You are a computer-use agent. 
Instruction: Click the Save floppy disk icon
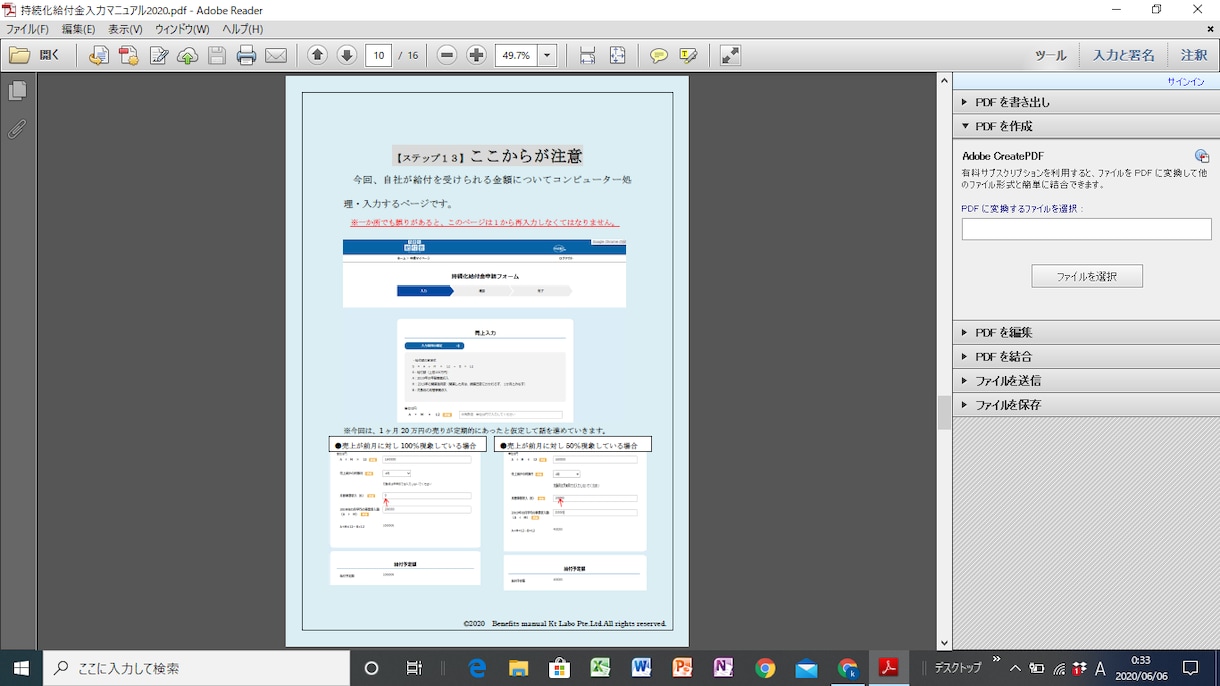tap(217, 56)
